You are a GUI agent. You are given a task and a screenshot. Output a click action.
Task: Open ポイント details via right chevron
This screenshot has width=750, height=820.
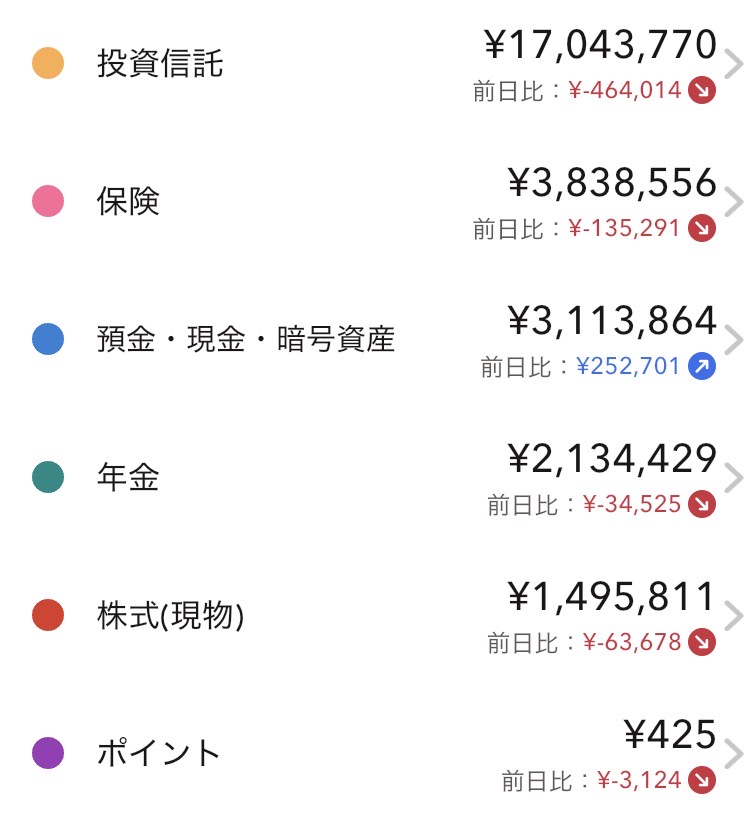click(x=734, y=754)
